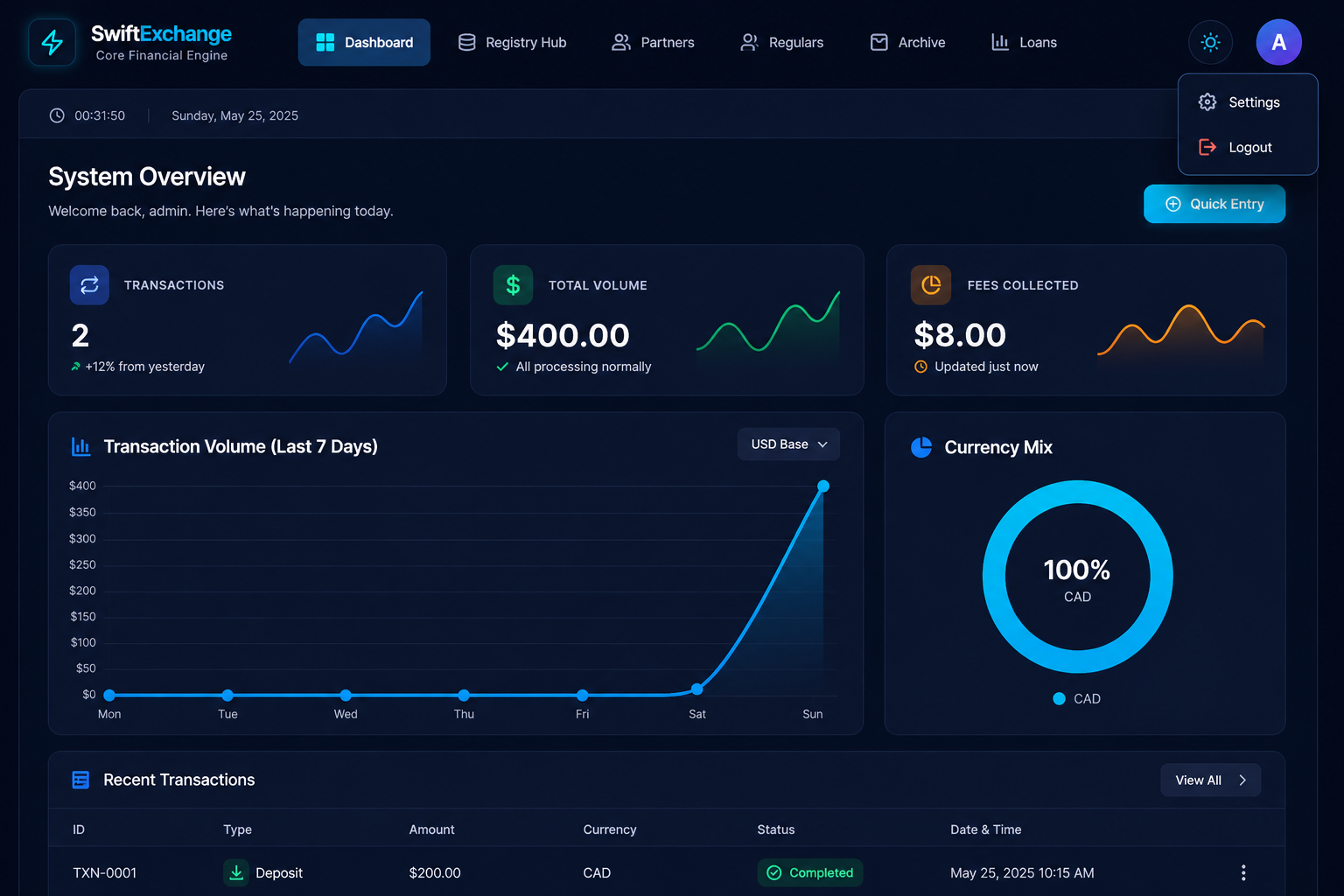Click the $400.00 total volume value
Image resolution: width=1344 pixels, height=896 pixels.
pyautogui.click(x=563, y=335)
